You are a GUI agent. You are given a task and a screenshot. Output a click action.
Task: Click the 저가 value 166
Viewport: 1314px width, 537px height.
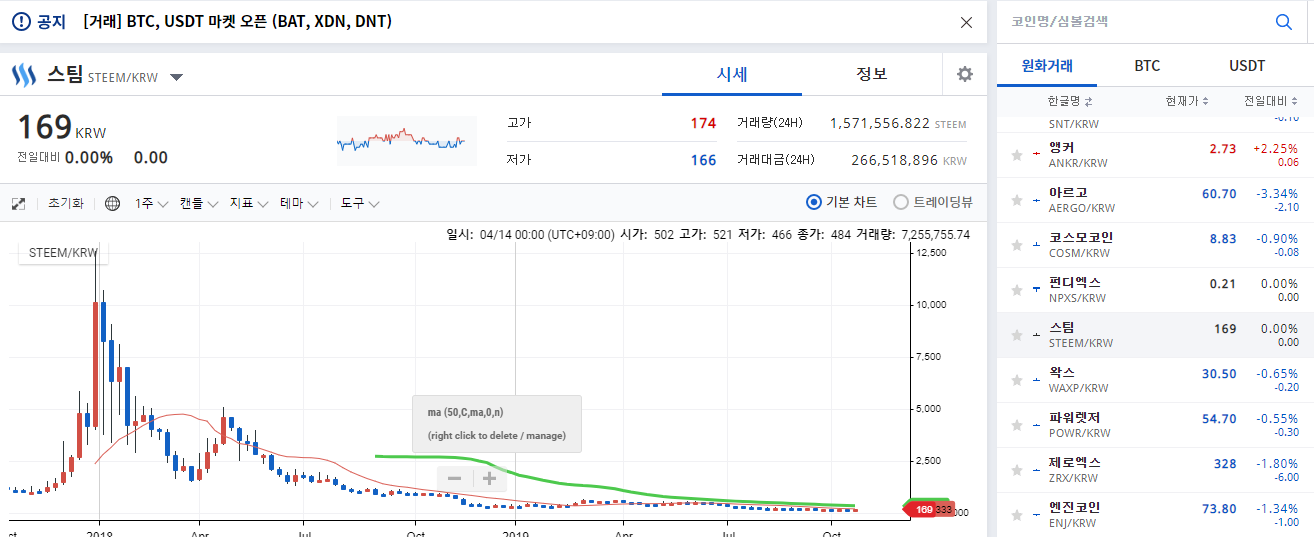point(703,160)
